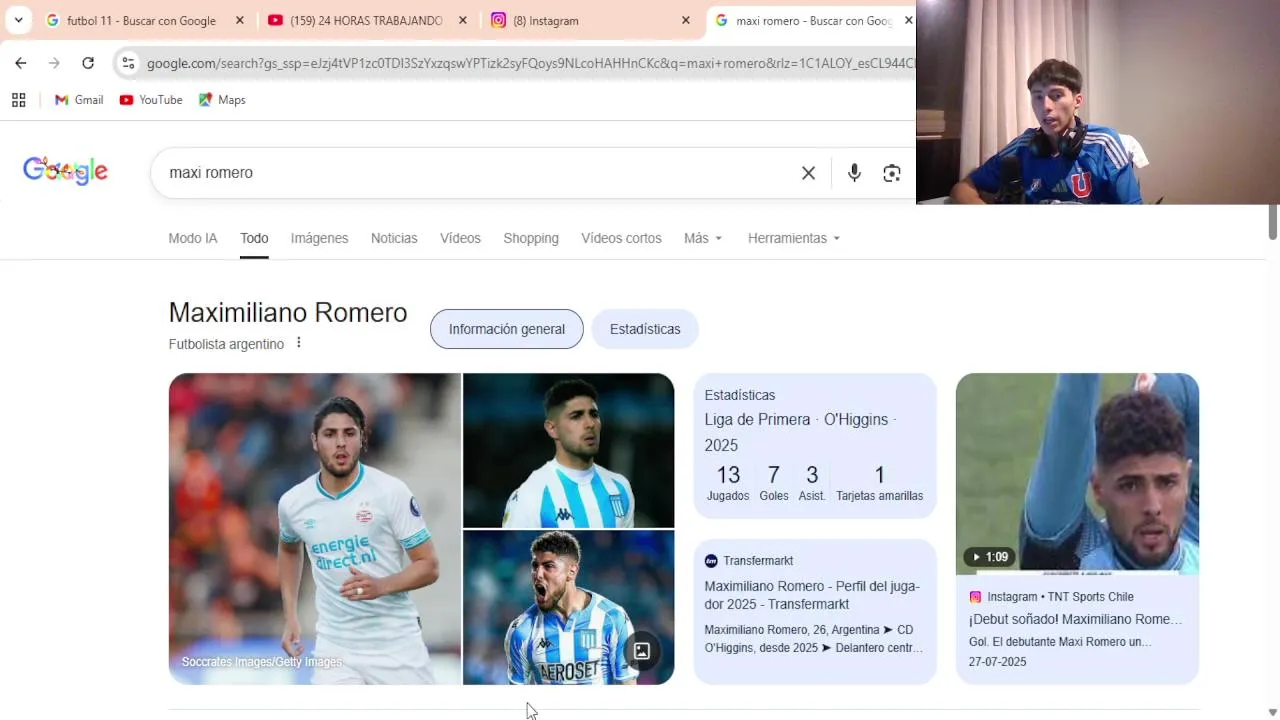Image resolution: width=1280 pixels, height=720 pixels.
Task: Click the address bar URL
Action: click(x=530, y=63)
